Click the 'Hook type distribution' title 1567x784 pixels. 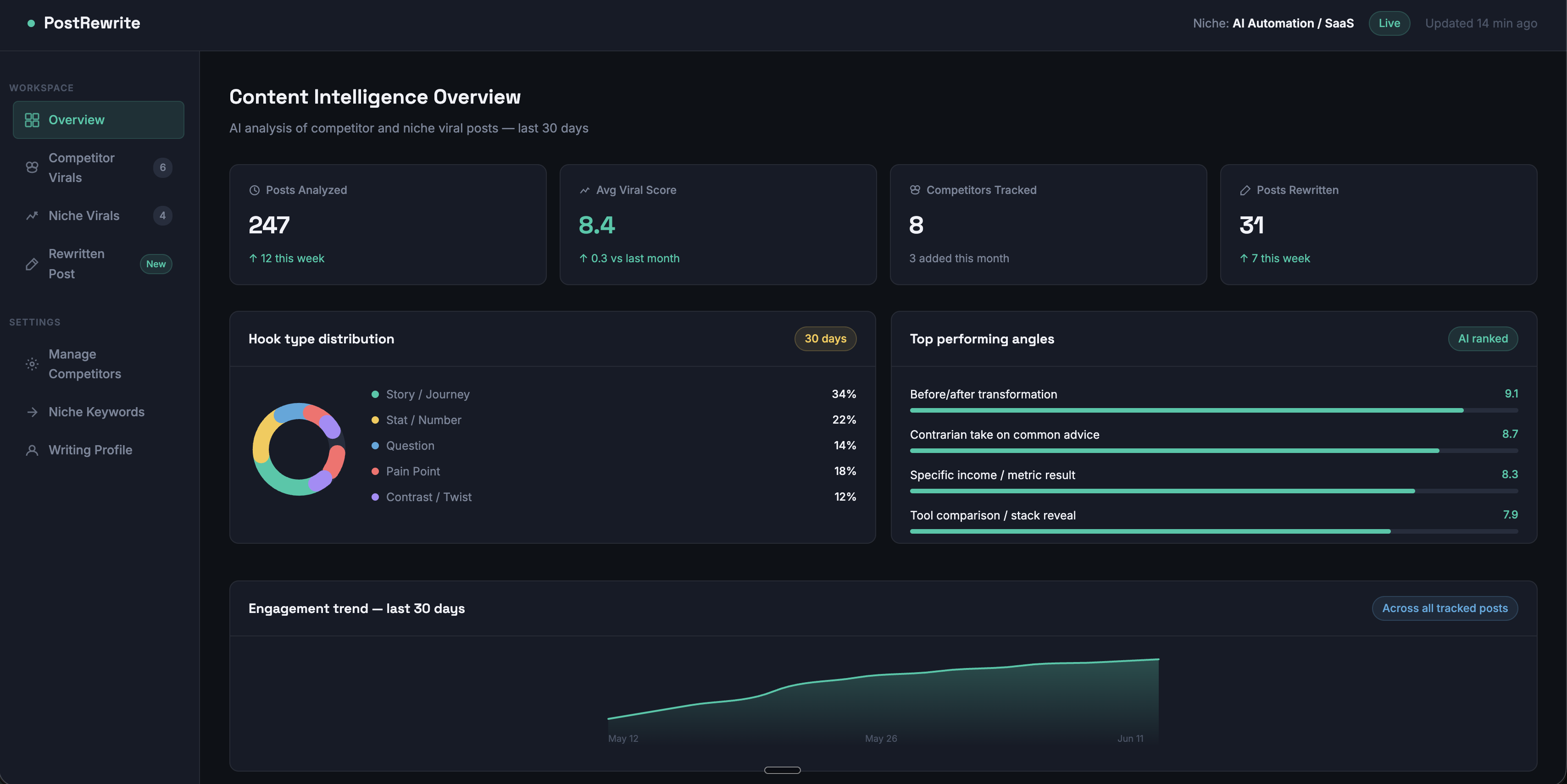point(321,339)
